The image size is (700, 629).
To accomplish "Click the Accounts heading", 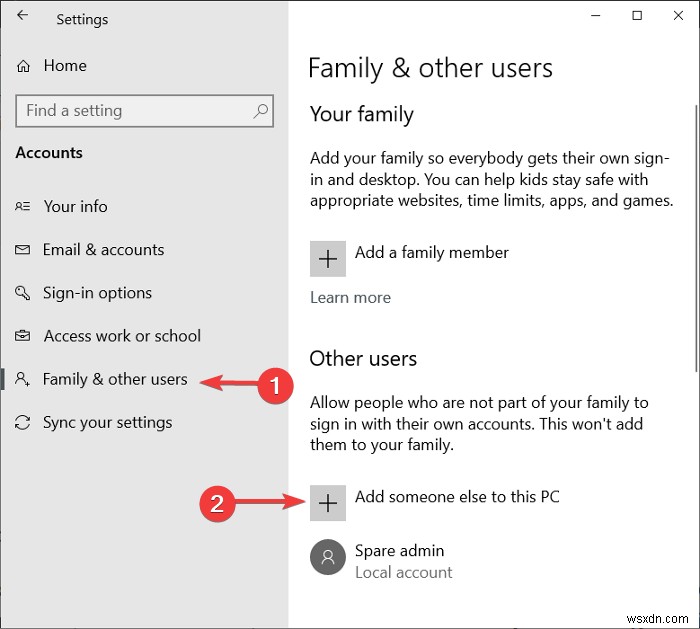I will 49,153.
